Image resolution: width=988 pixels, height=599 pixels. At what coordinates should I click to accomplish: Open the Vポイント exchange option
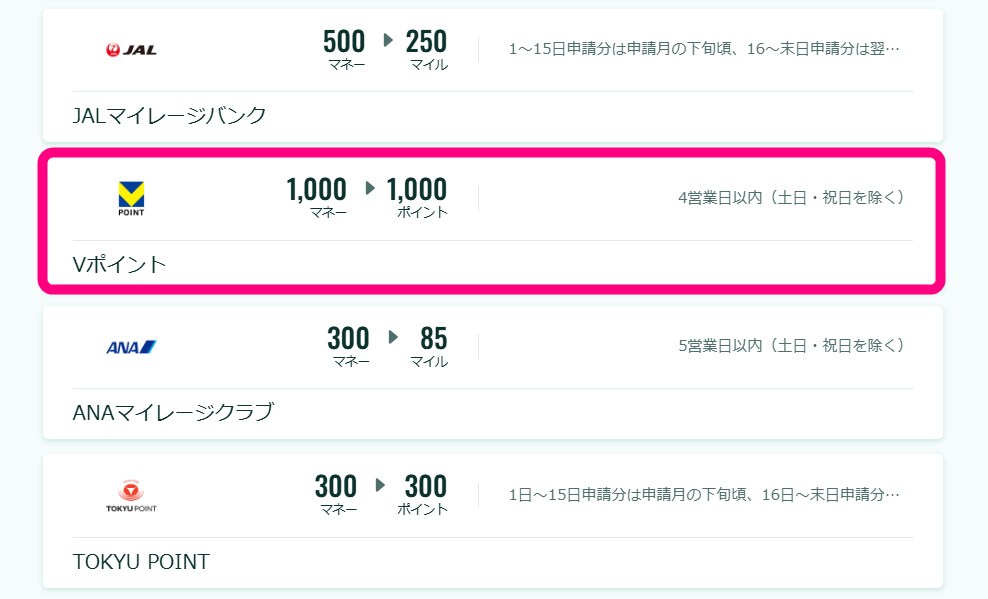click(x=493, y=221)
